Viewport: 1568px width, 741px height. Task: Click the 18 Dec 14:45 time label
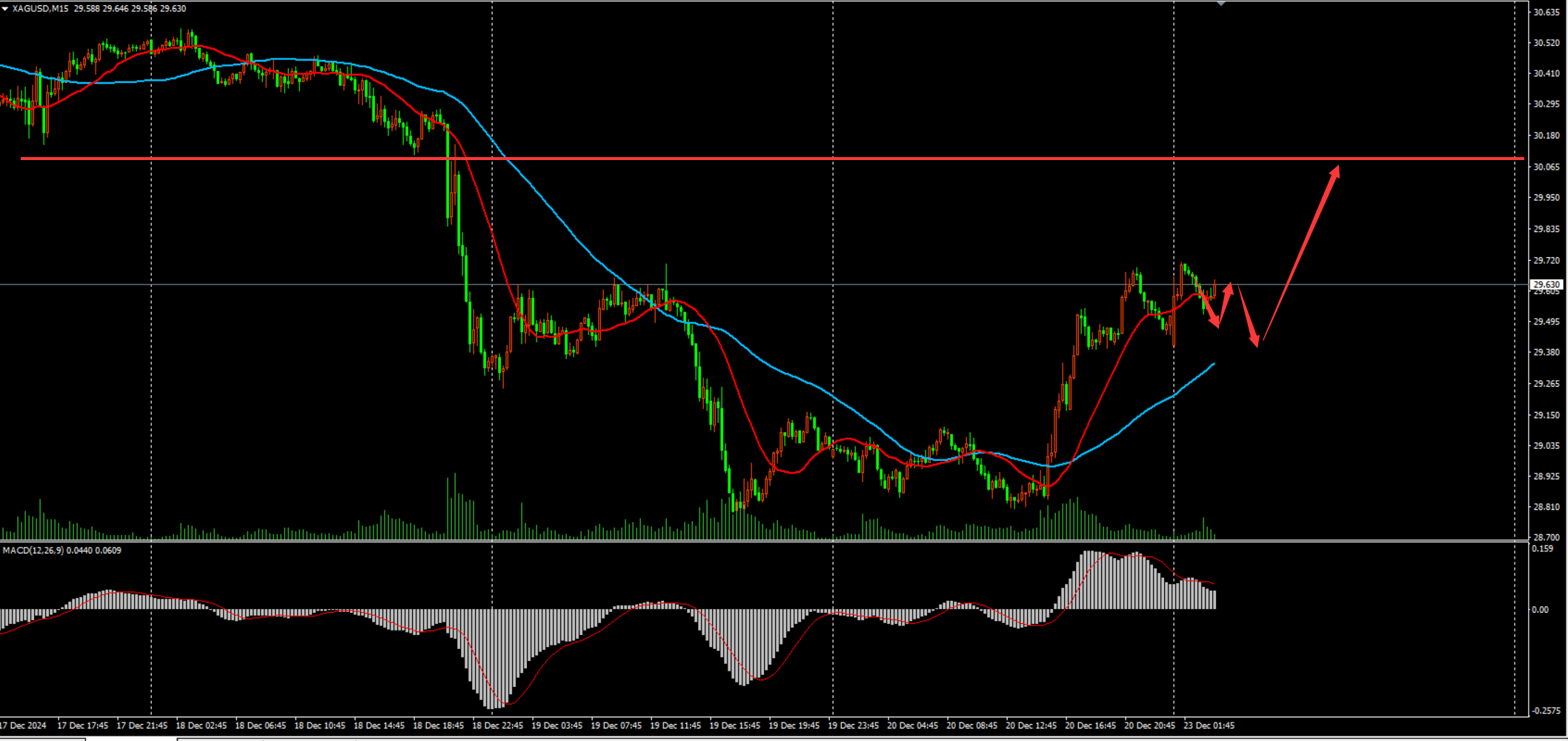[x=379, y=725]
